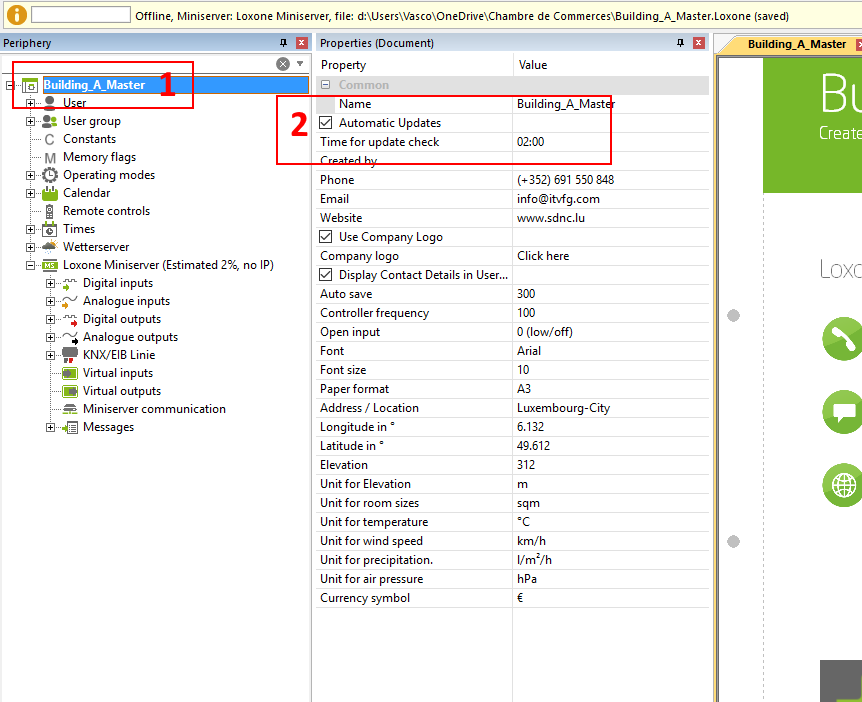Click the green phone icon on page
This screenshot has width=862, height=702.
click(842, 339)
